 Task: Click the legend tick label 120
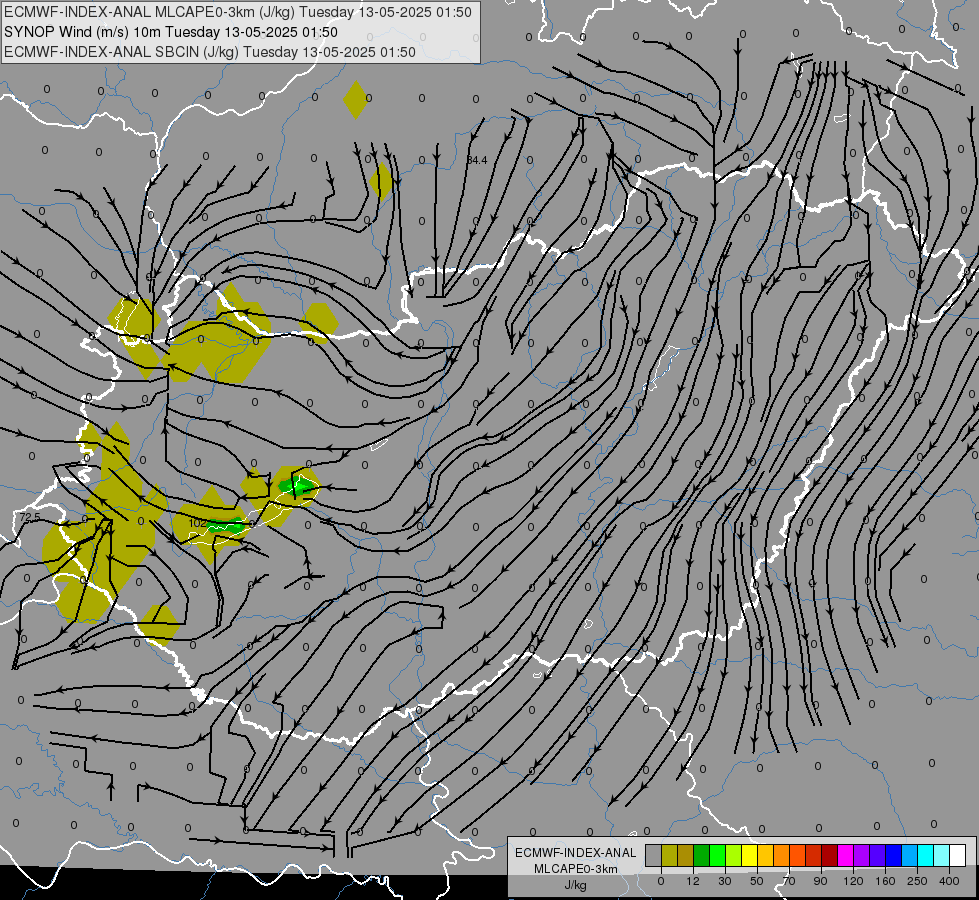[853, 881]
